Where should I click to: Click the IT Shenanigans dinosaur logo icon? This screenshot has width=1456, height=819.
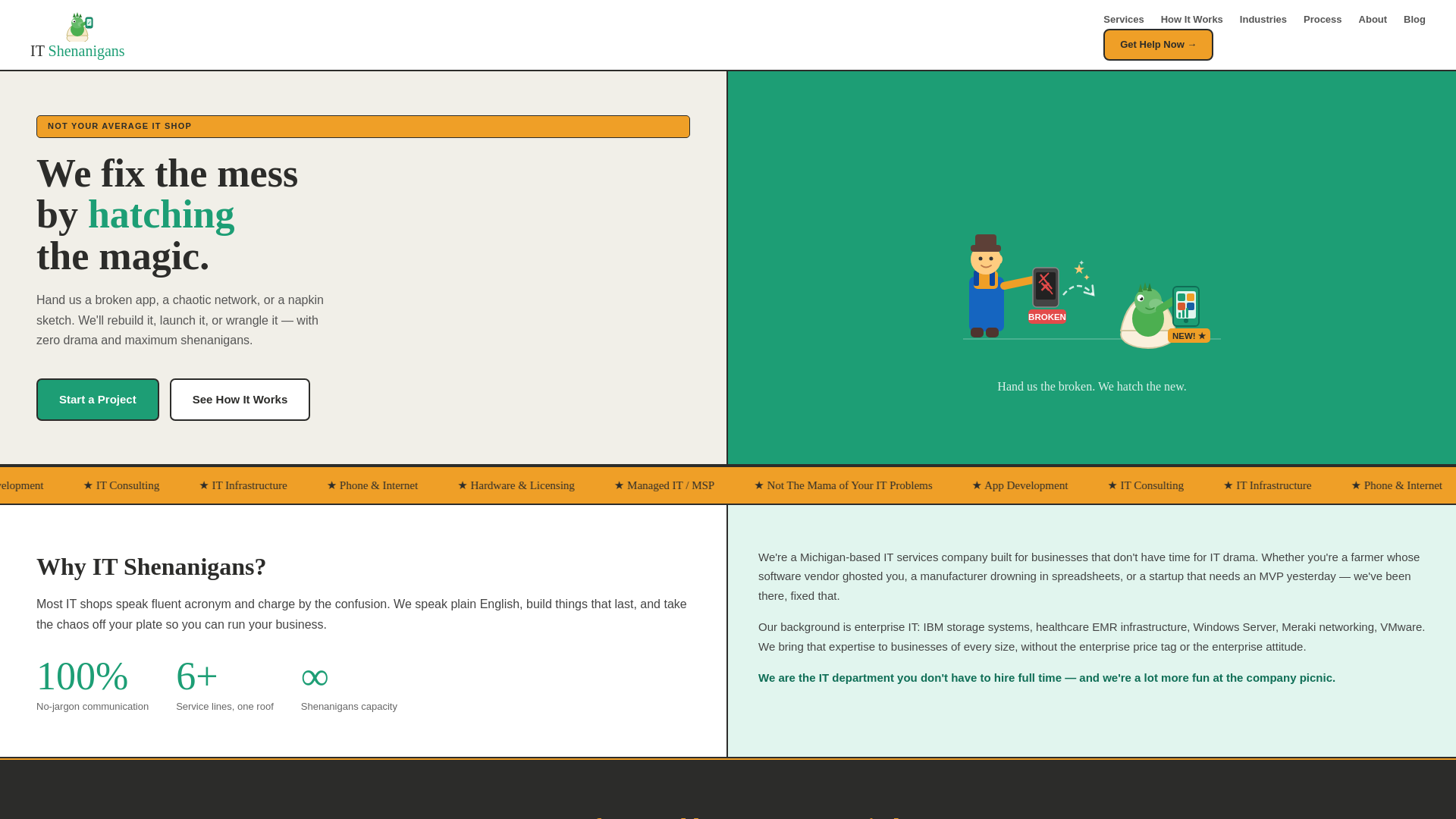click(79, 27)
